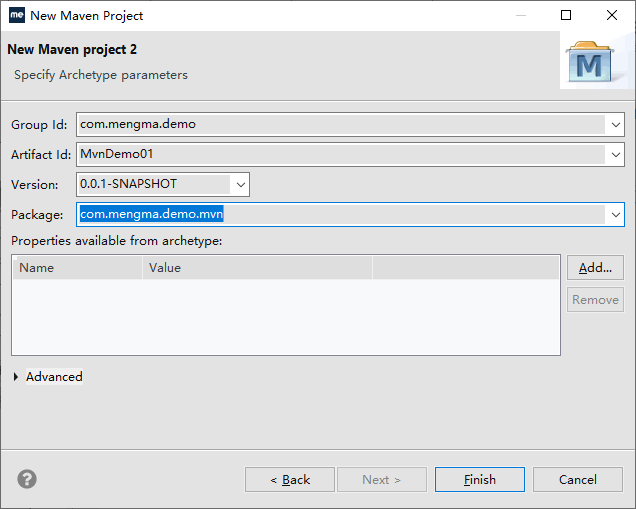Click in the Artifact Id field
Viewport: 636px width, 509px height.
click(340, 155)
